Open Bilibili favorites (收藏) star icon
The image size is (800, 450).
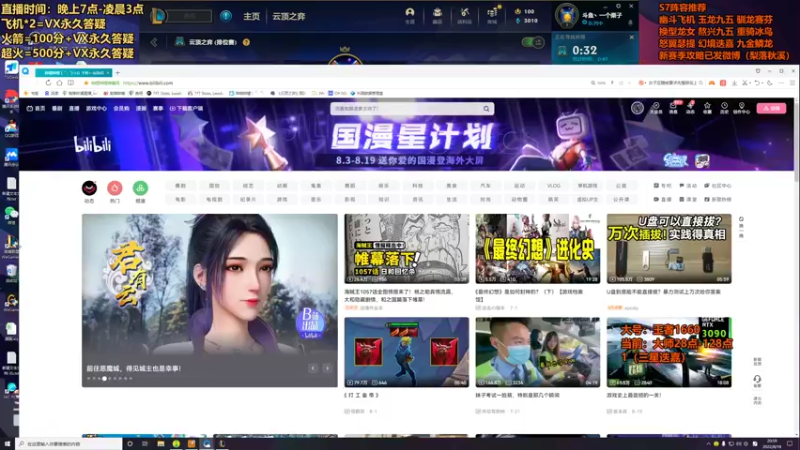pyautogui.click(x=707, y=108)
